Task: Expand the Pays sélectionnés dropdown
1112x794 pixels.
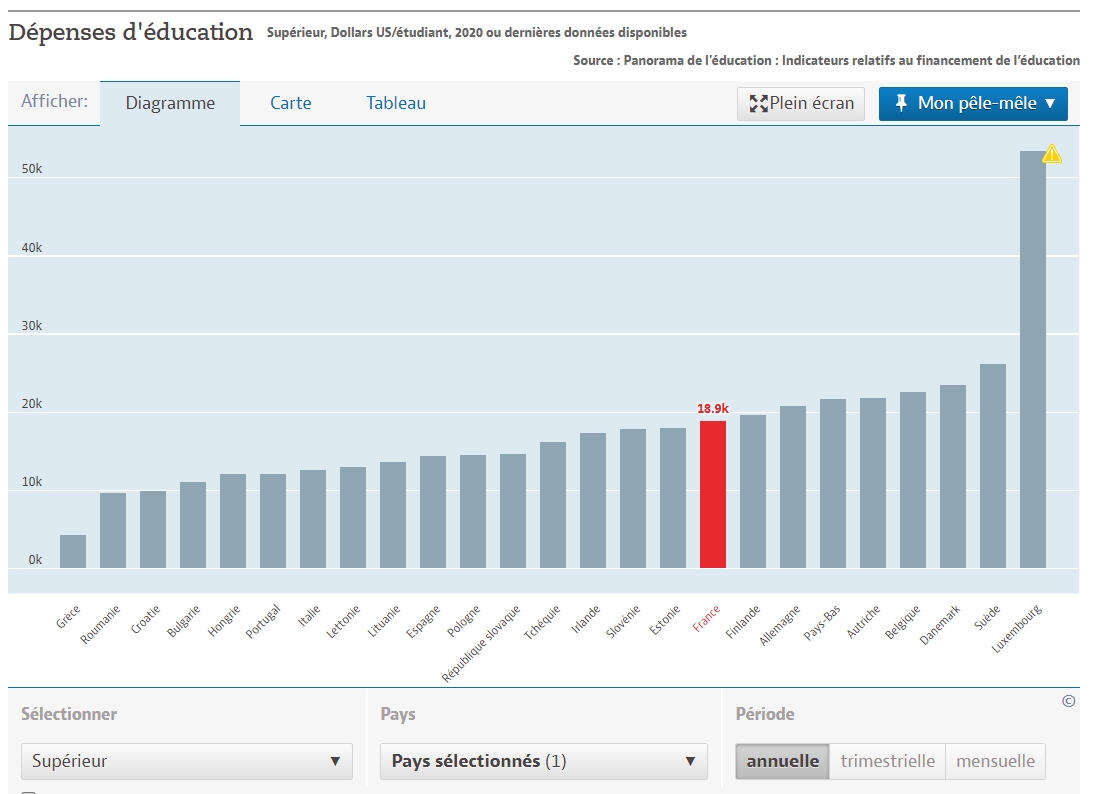Action: point(543,761)
